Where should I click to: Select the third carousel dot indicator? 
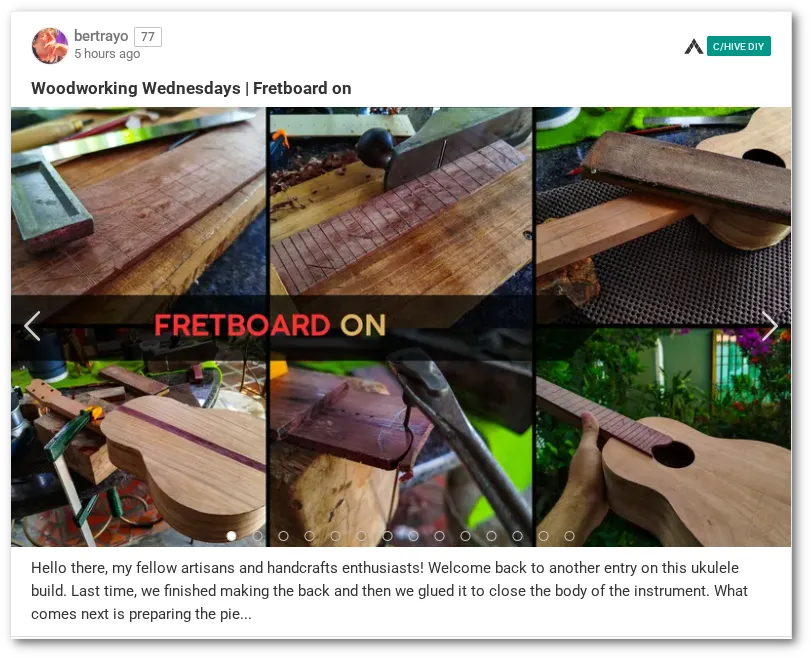[x=283, y=536]
